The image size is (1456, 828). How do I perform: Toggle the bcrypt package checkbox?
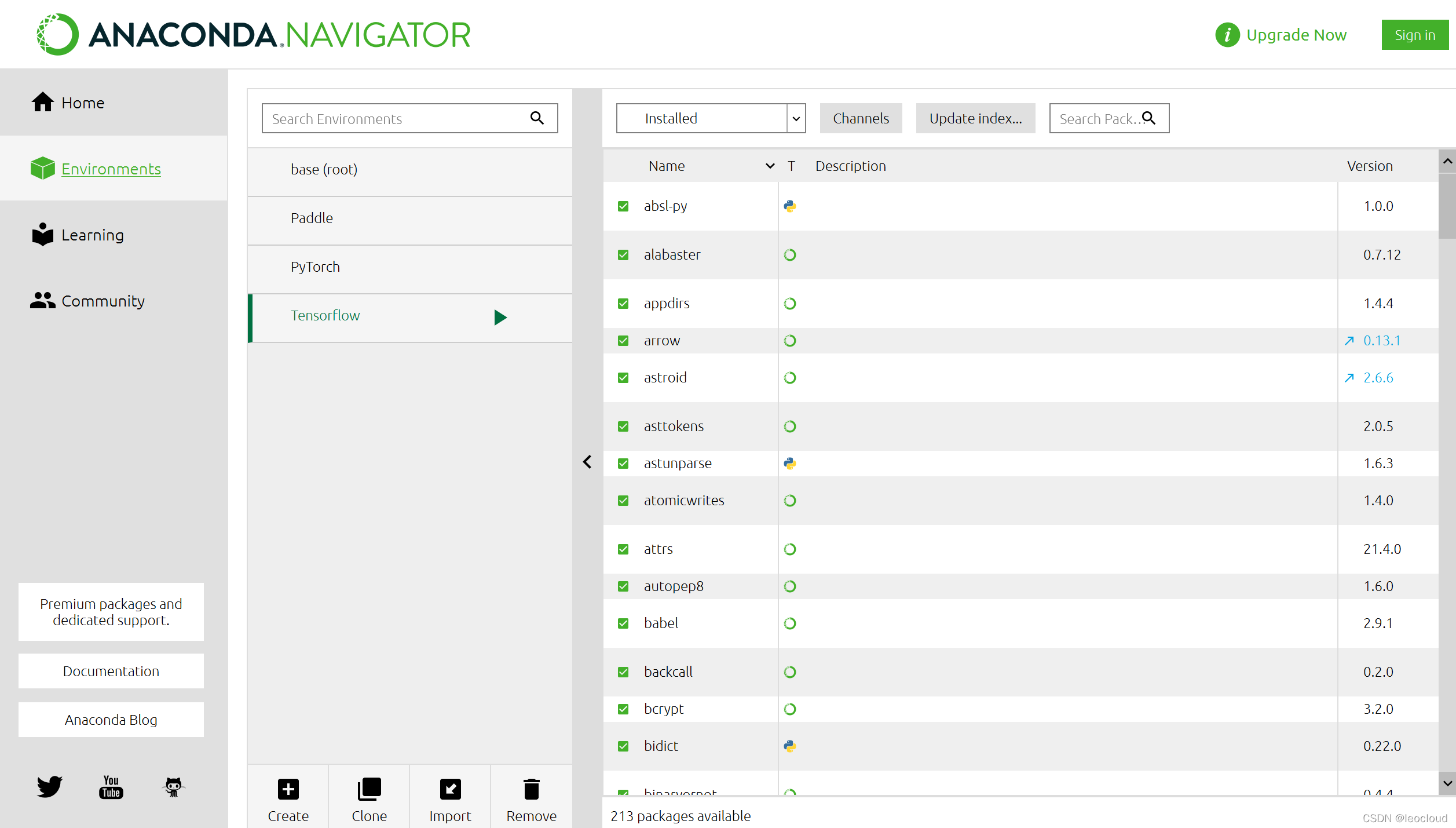[x=623, y=709]
